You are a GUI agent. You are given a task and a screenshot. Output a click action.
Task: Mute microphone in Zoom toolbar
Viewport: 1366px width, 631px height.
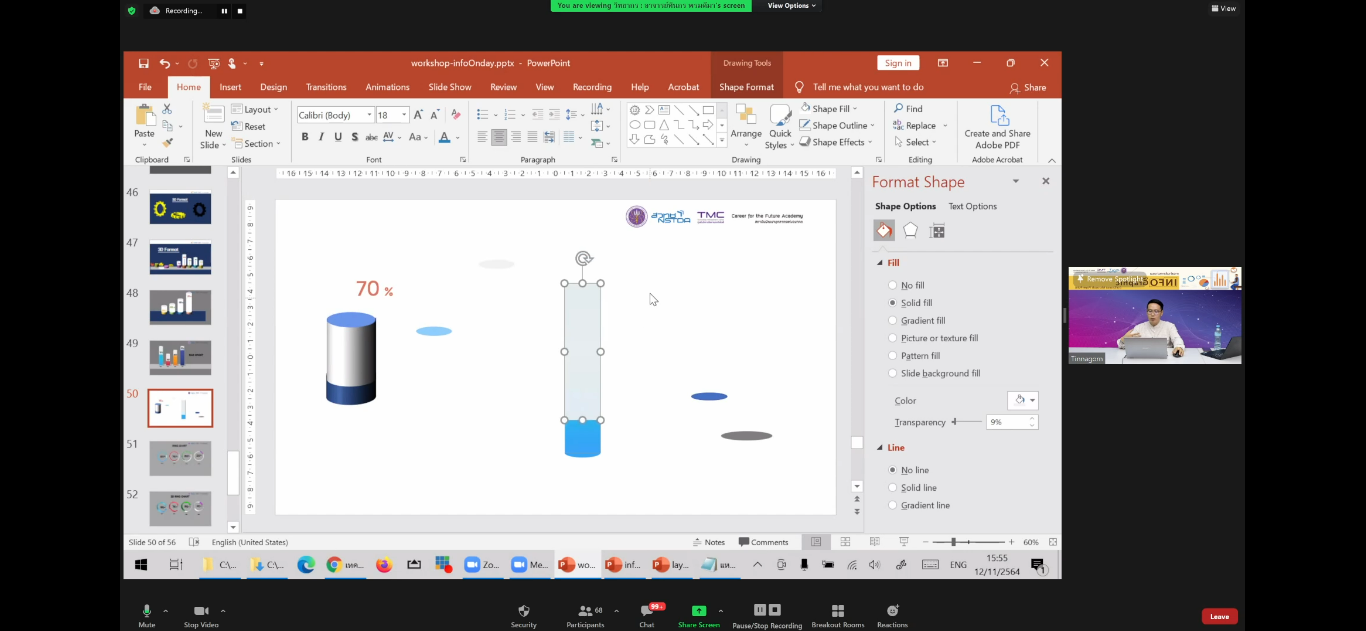[147, 615]
